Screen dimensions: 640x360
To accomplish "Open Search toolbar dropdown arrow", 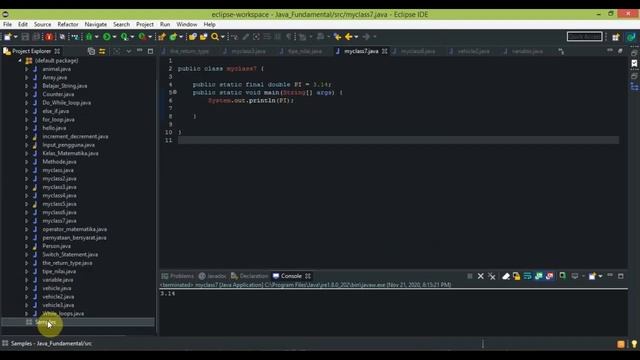I will pyautogui.click(x=222, y=37).
